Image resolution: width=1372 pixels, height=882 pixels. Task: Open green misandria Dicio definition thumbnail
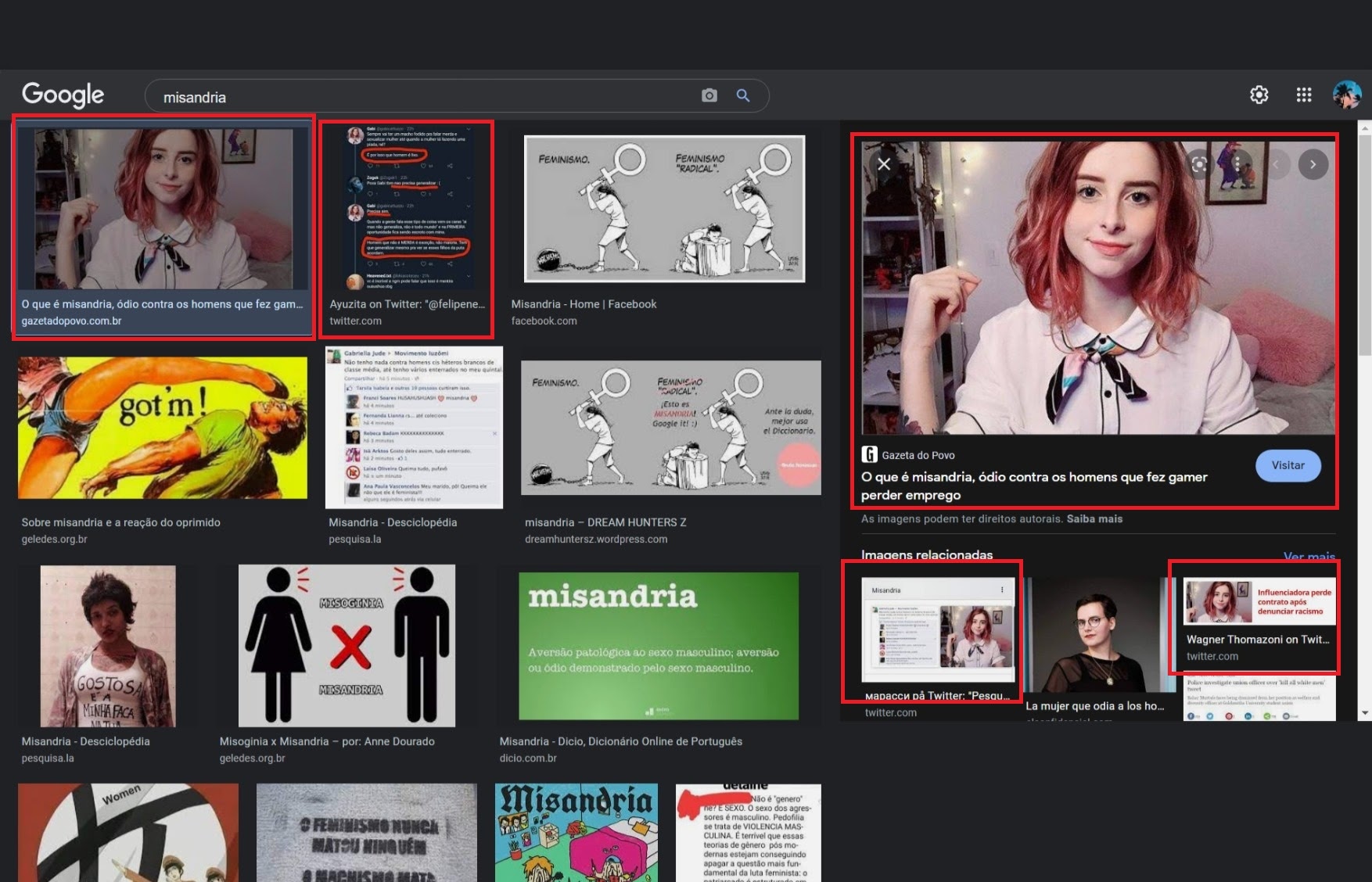[659, 646]
